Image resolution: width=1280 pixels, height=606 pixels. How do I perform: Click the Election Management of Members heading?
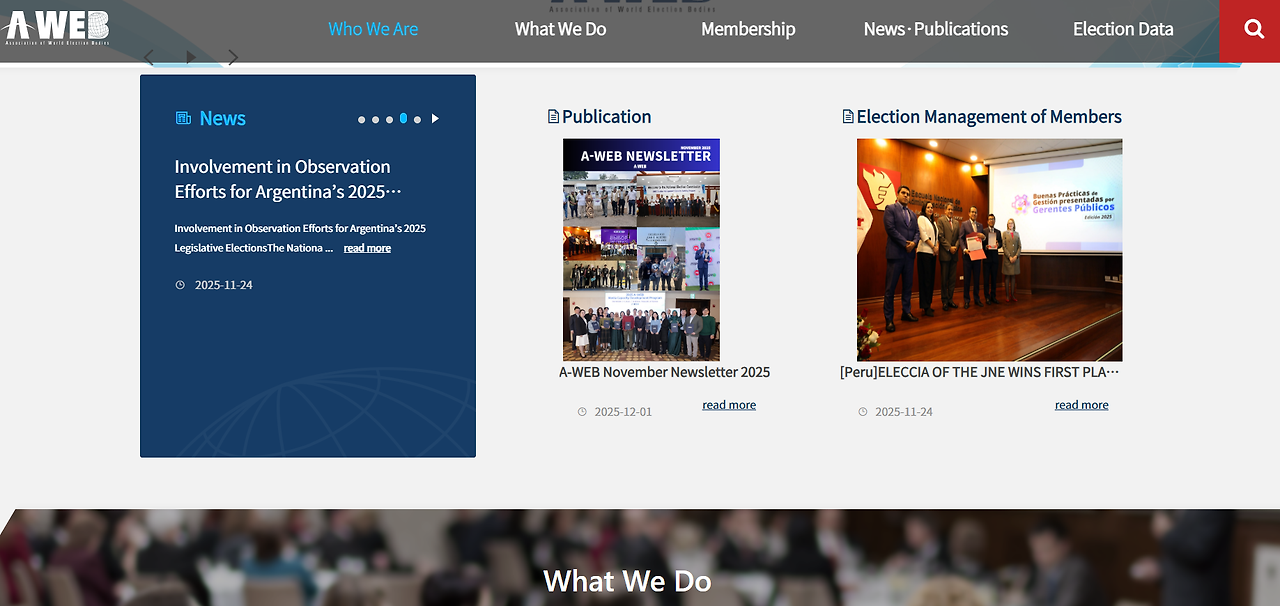click(x=989, y=117)
